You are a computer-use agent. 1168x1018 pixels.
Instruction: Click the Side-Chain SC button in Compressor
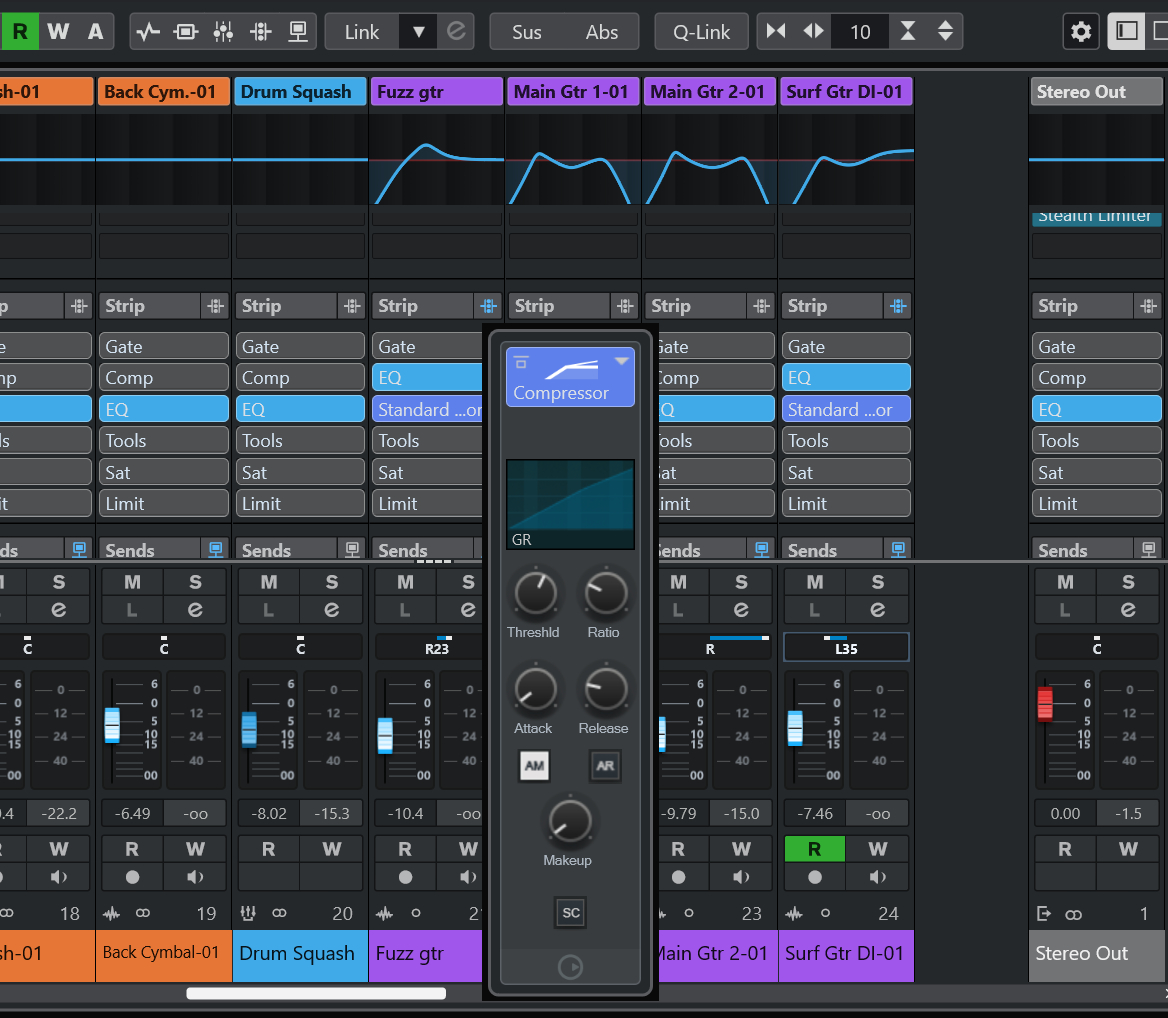[x=570, y=912]
